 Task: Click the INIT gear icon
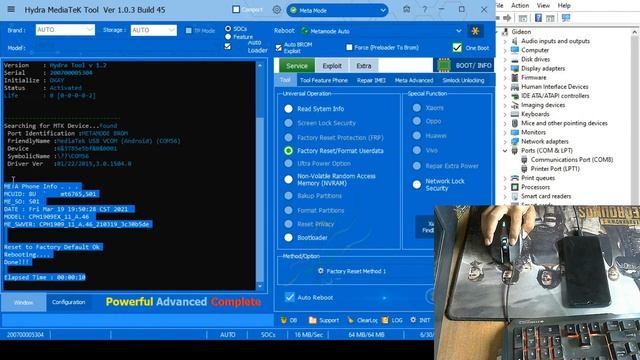coord(413,320)
